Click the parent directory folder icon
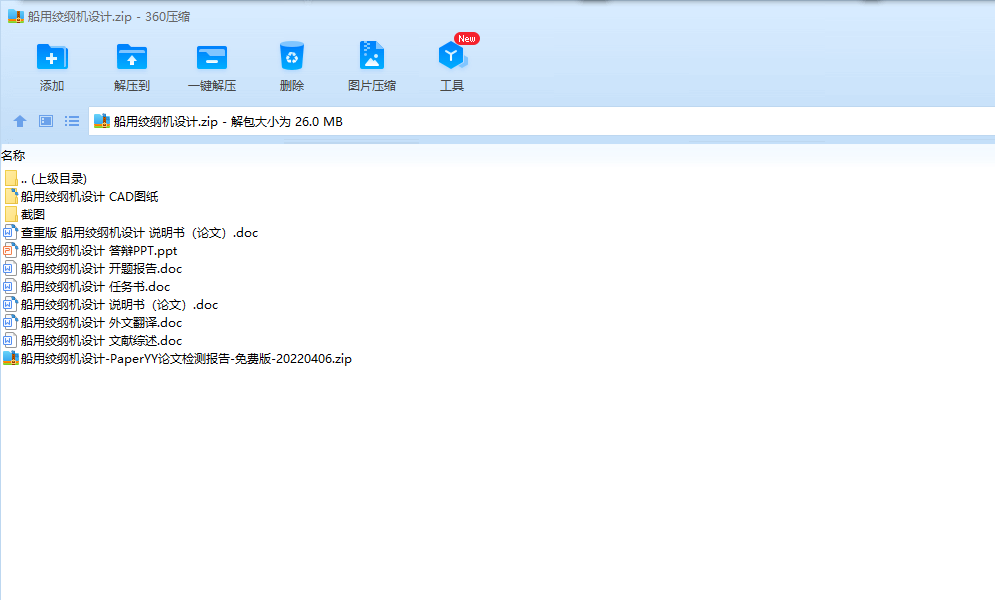 [11, 178]
